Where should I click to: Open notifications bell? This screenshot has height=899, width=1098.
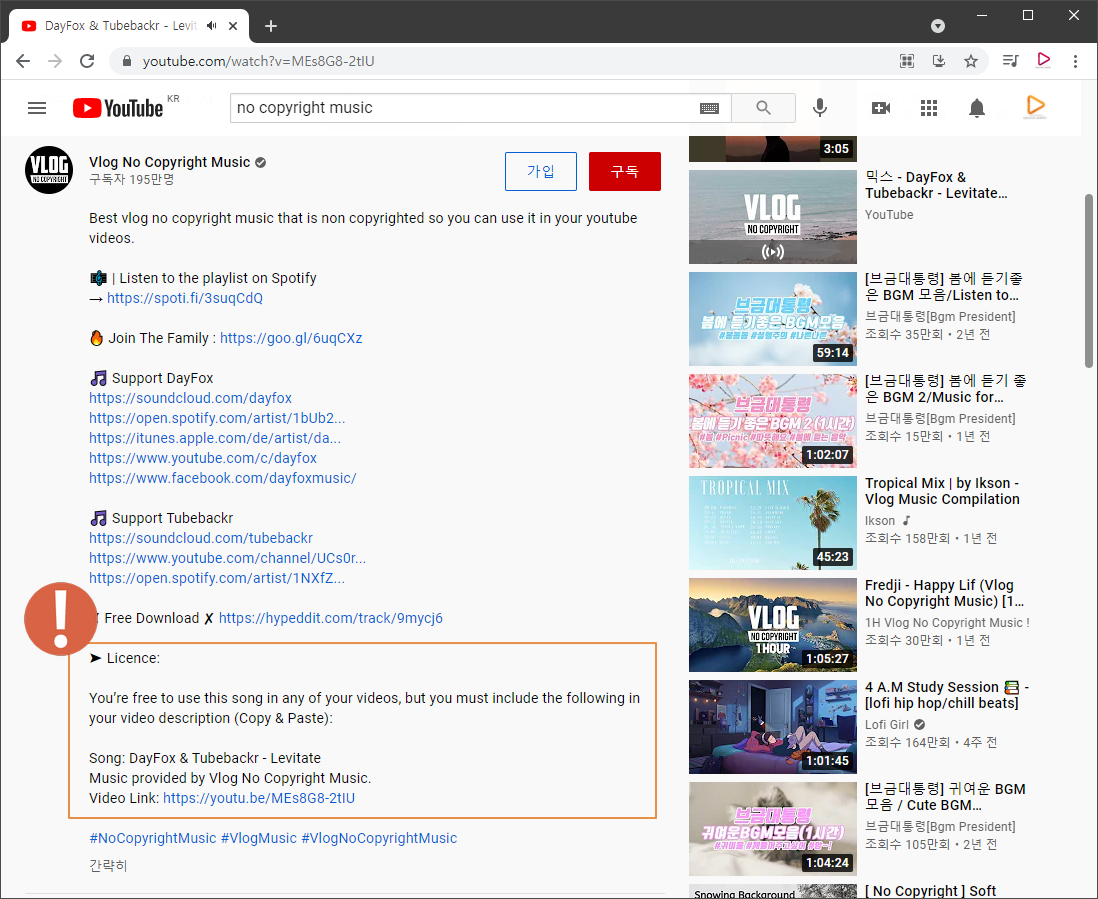pos(977,108)
